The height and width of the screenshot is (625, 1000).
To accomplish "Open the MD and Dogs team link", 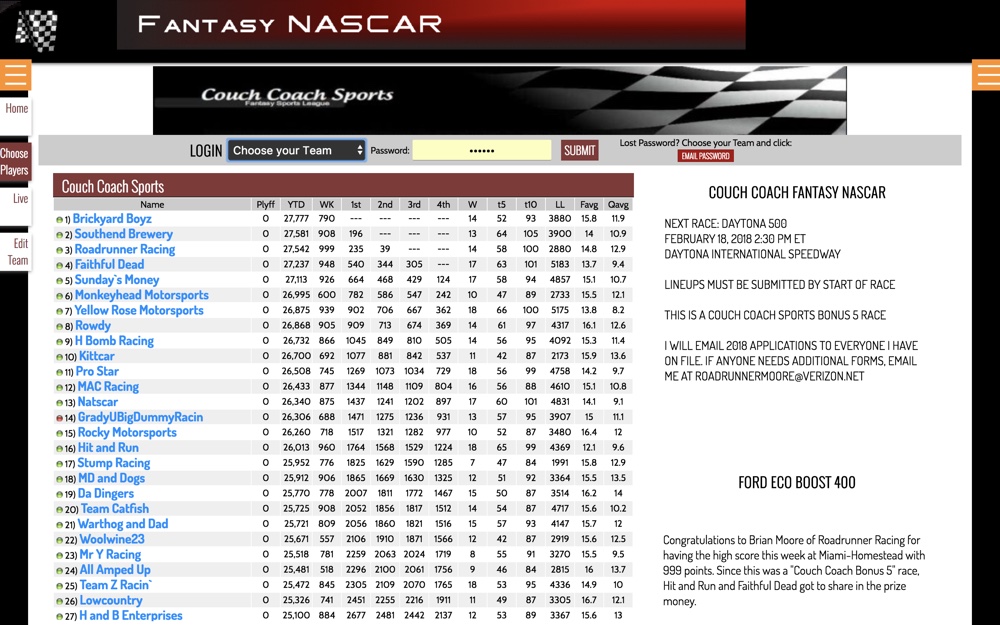I will point(111,479).
